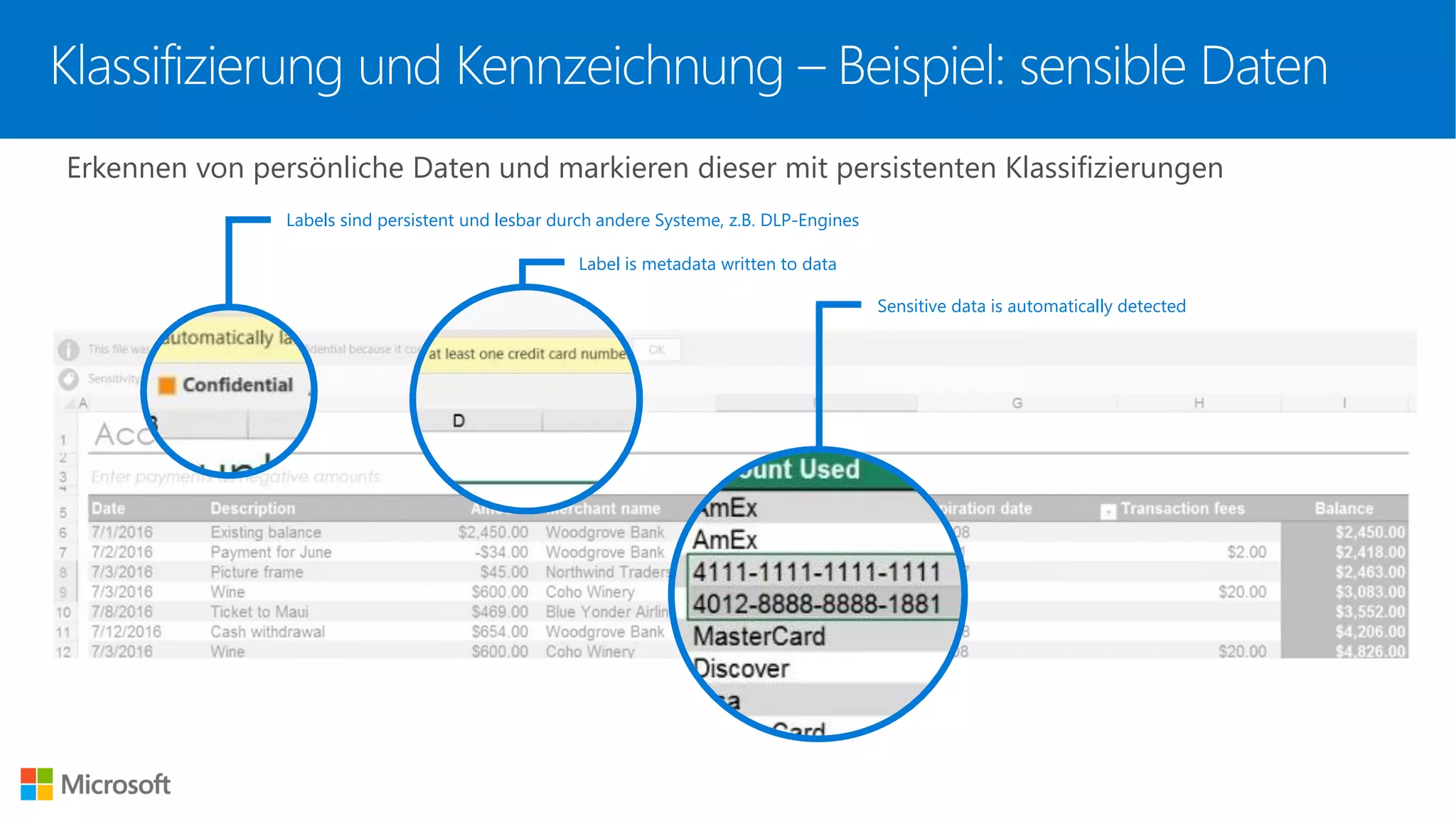Image resolution: width=1456 pixels, height=819 pixels.
Task: Click the info icon in the notification bar
Action: 68,349
